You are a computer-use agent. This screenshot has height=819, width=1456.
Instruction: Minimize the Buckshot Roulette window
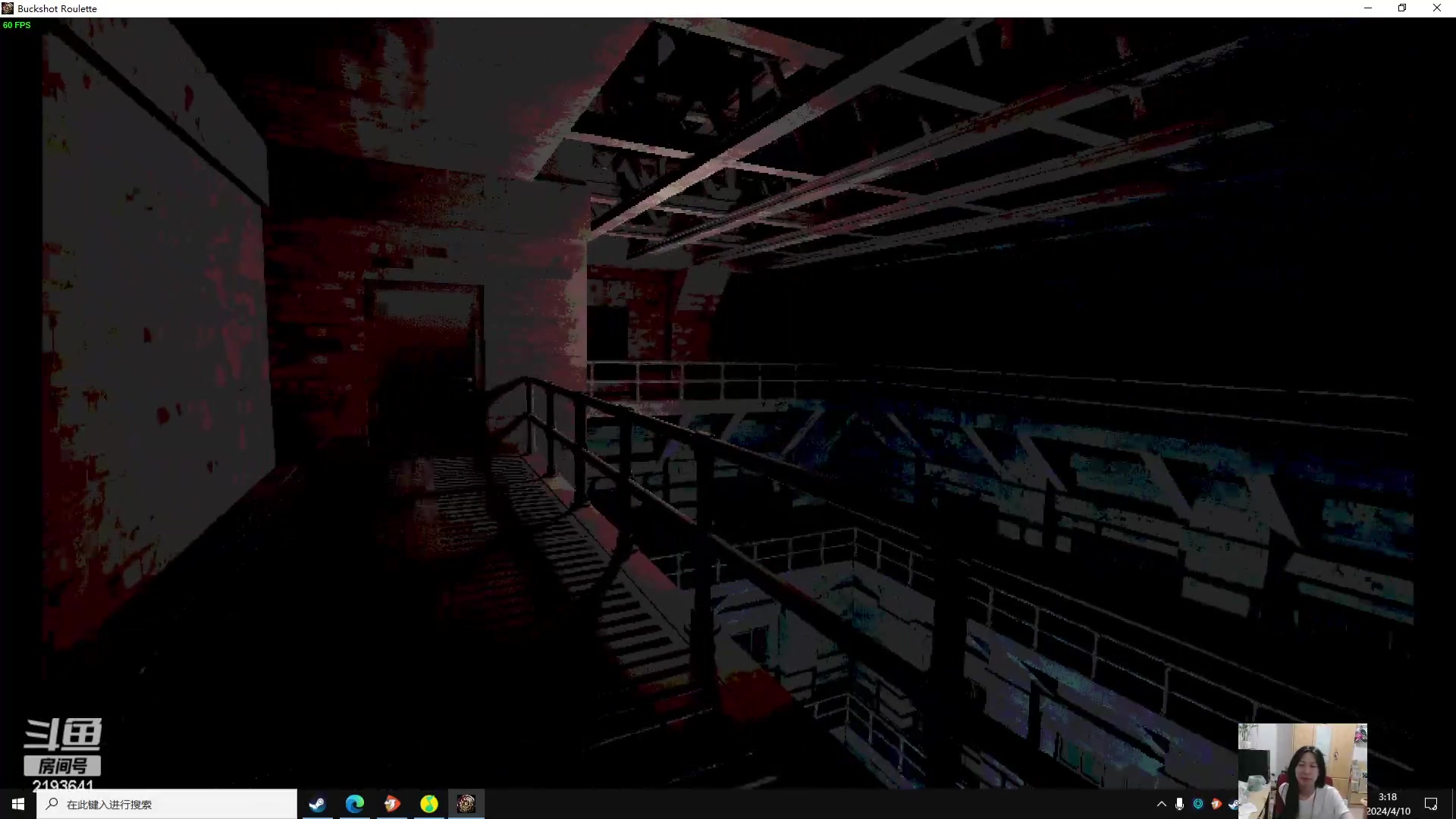click(x=1368, y=8)
